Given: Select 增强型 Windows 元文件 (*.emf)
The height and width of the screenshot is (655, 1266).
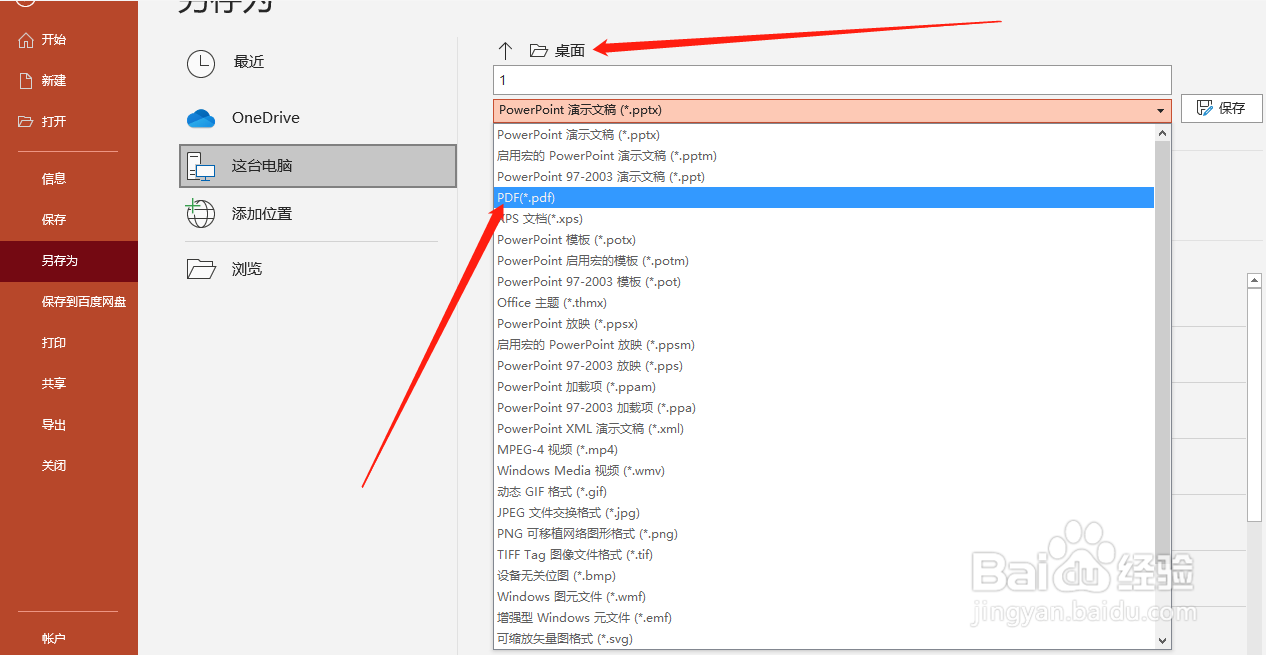Looking at the screenshot, I should pos(824,618).
